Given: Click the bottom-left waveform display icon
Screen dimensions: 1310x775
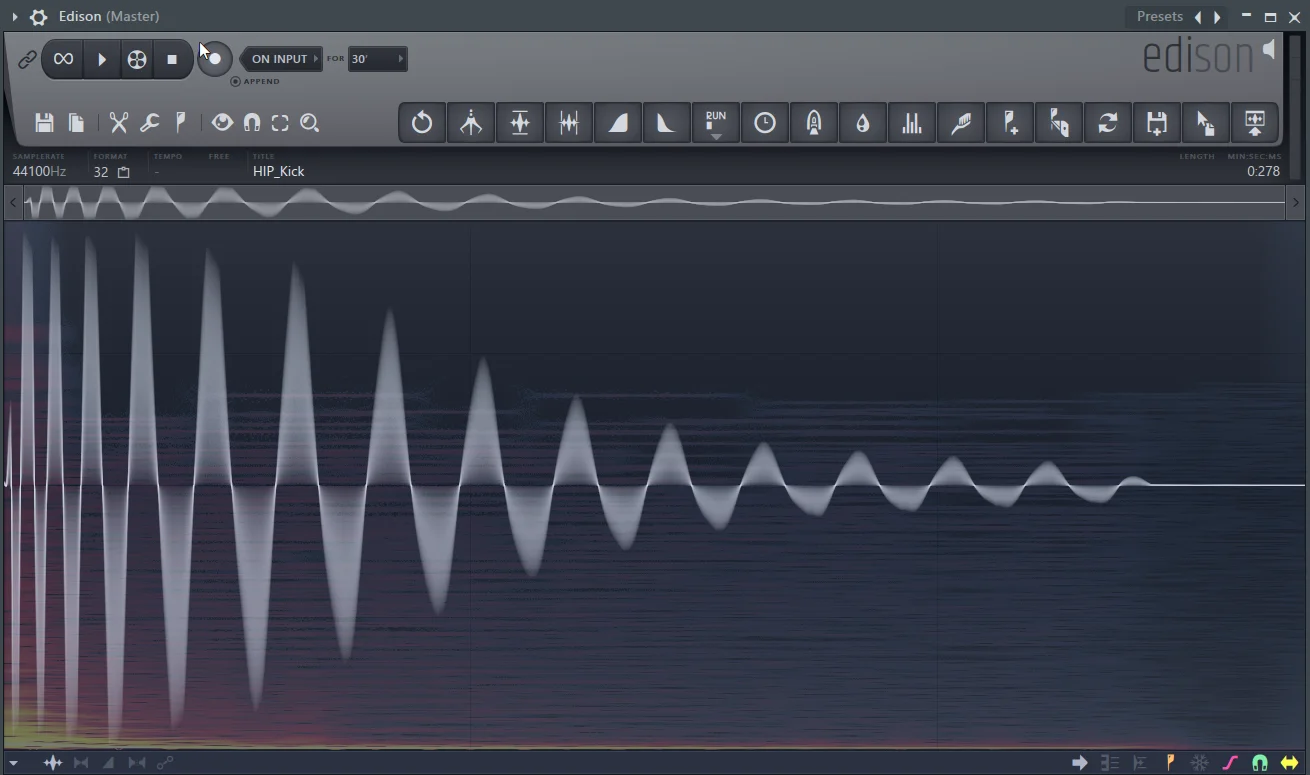Looking at the screenshot, I should (53, 763).
